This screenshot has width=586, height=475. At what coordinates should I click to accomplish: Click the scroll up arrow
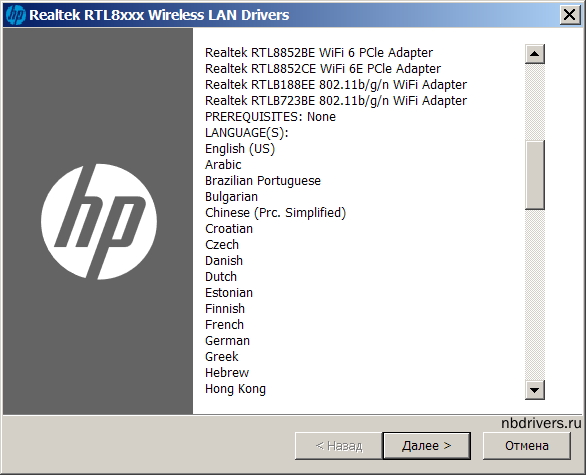click(x=535, y=54)
